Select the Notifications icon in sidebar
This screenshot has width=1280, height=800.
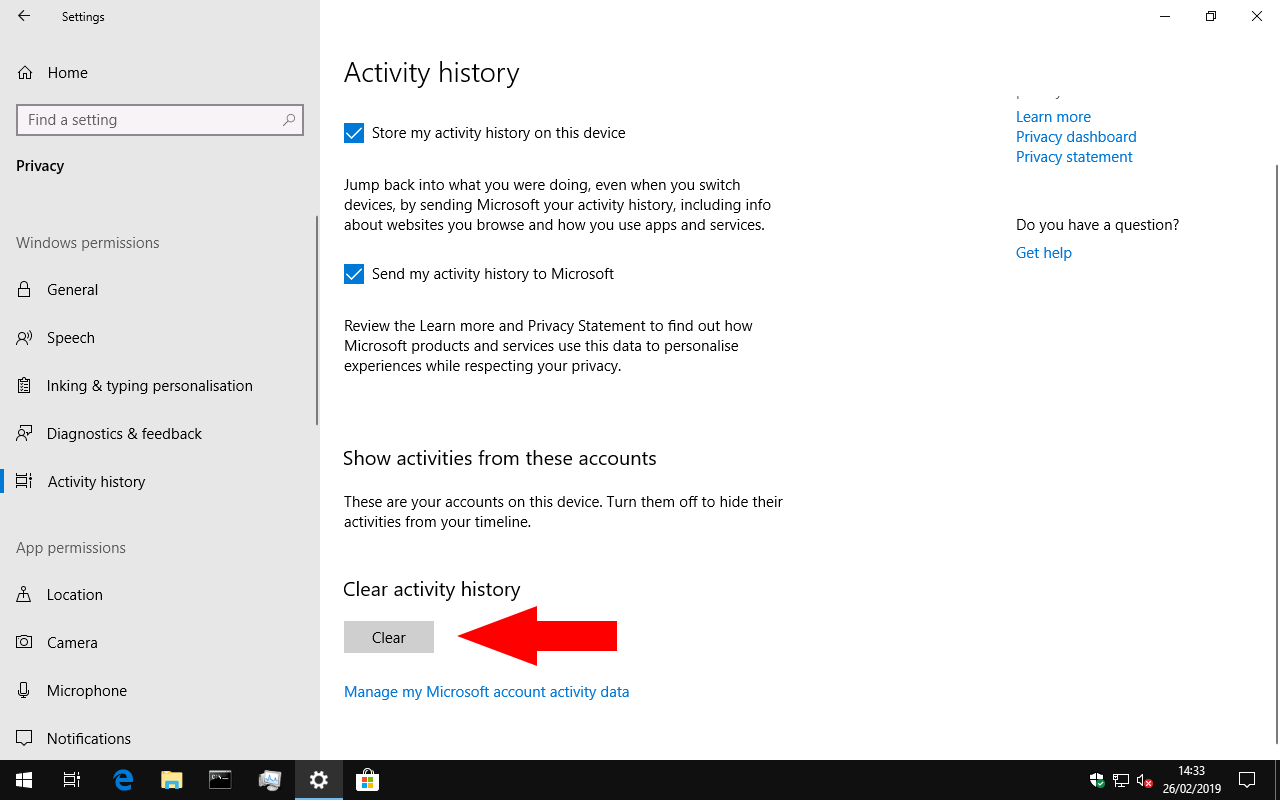[24, 738]
